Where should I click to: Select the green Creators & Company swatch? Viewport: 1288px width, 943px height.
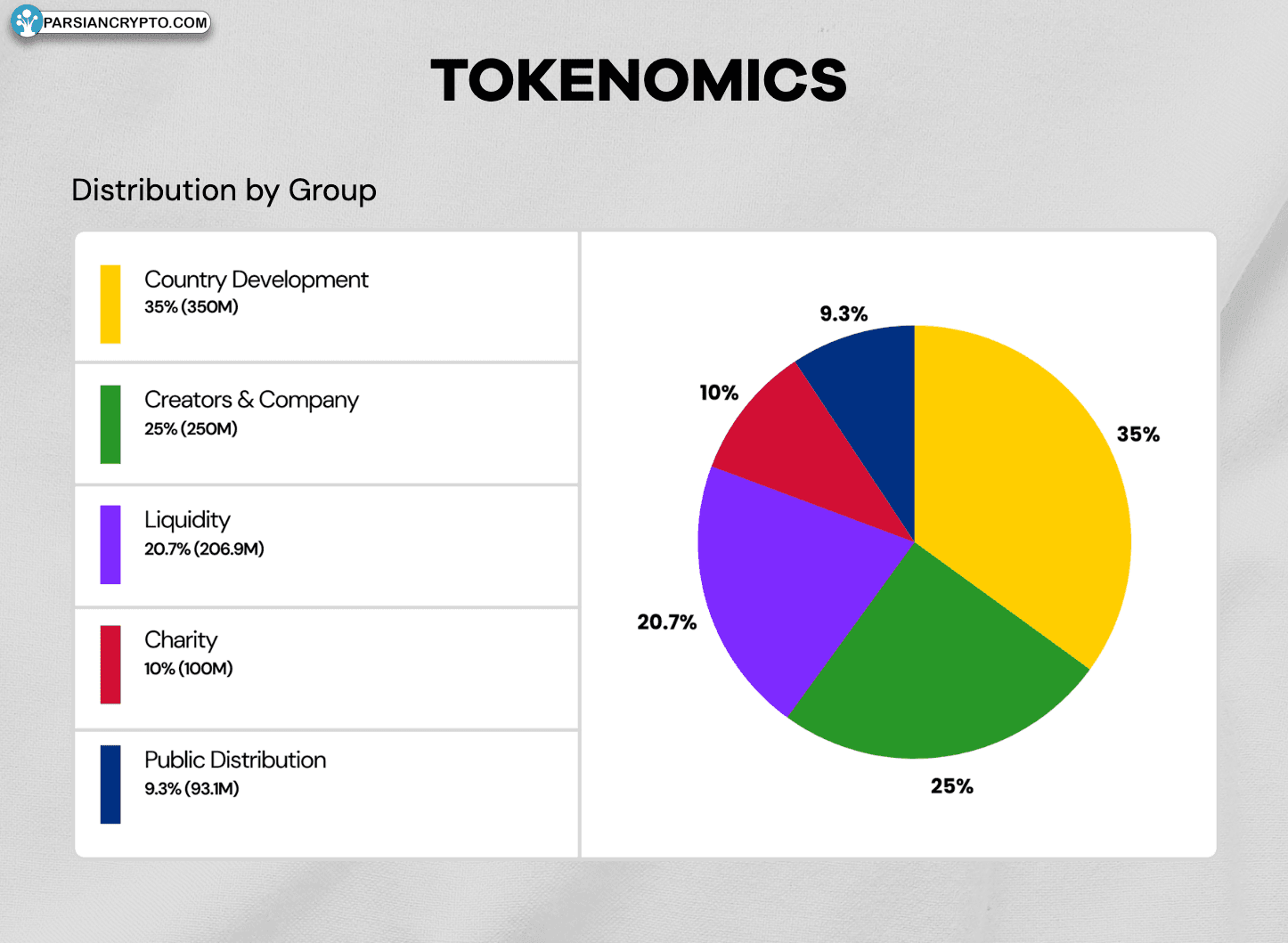click(110, 424)
